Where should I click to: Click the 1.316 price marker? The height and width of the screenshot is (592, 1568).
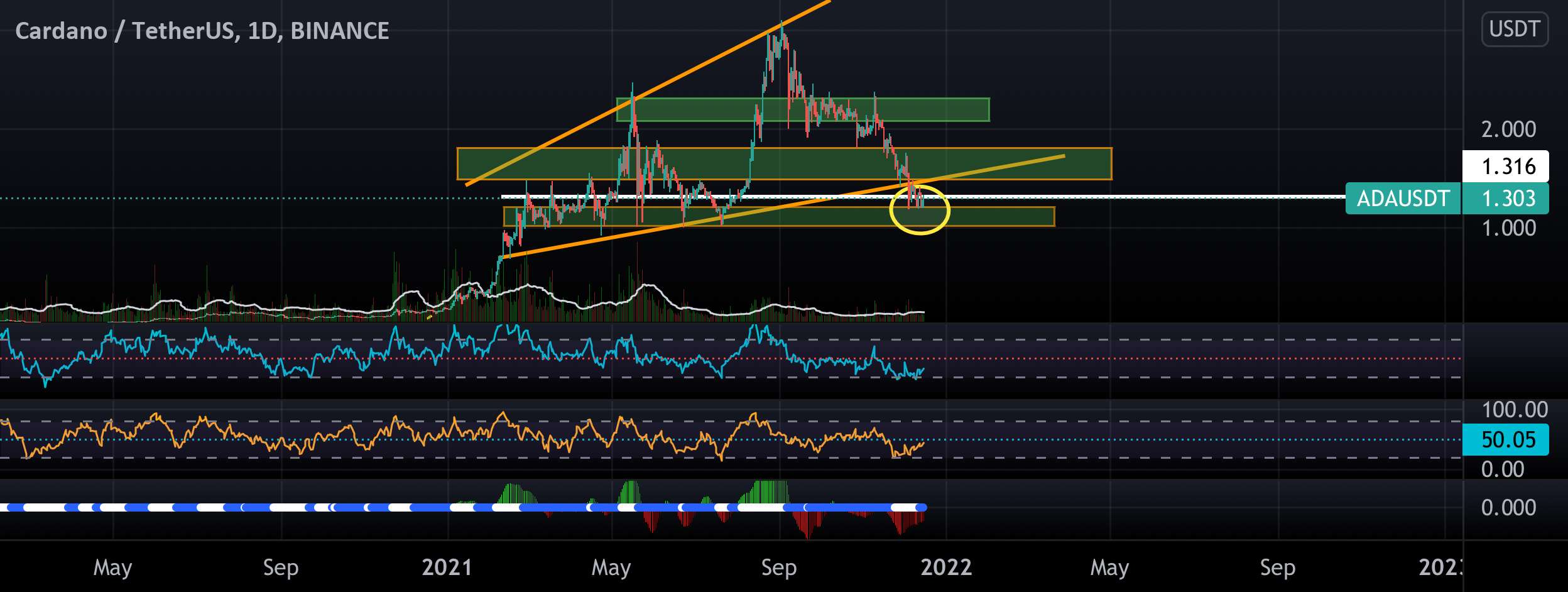1505,167
